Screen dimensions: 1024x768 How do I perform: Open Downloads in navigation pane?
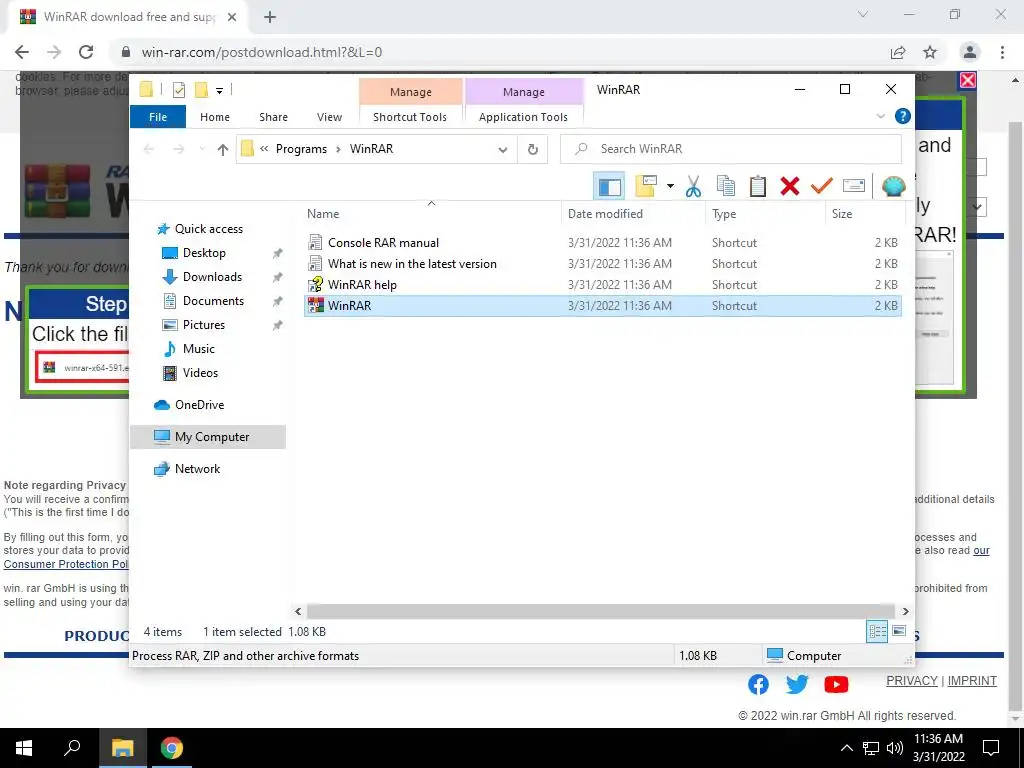pos(212,277)
